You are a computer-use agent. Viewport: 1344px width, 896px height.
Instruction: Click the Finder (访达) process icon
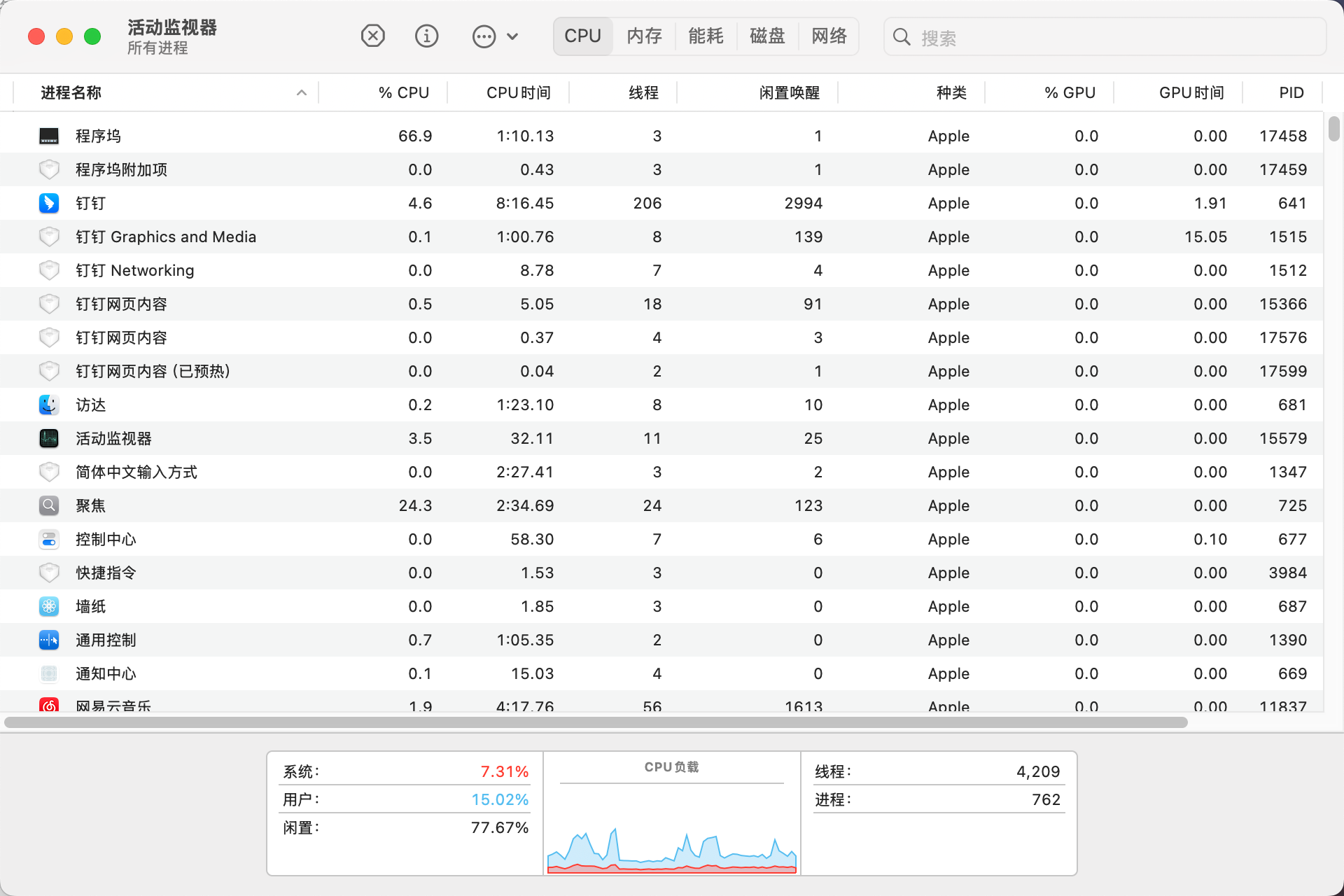click(x=49, y=405)
